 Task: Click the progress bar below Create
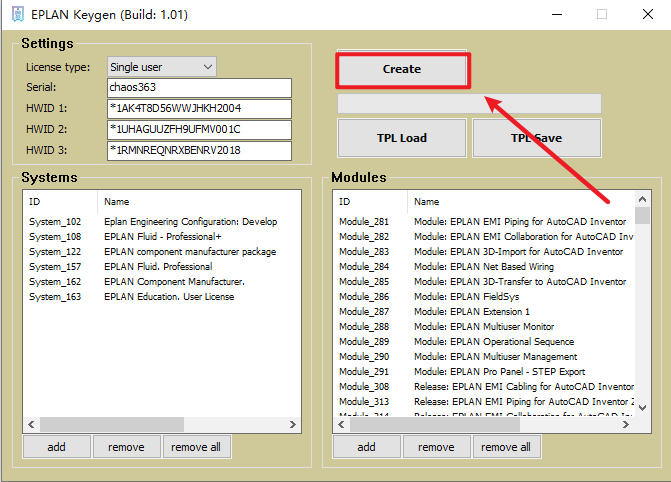[x=469, y=104]
